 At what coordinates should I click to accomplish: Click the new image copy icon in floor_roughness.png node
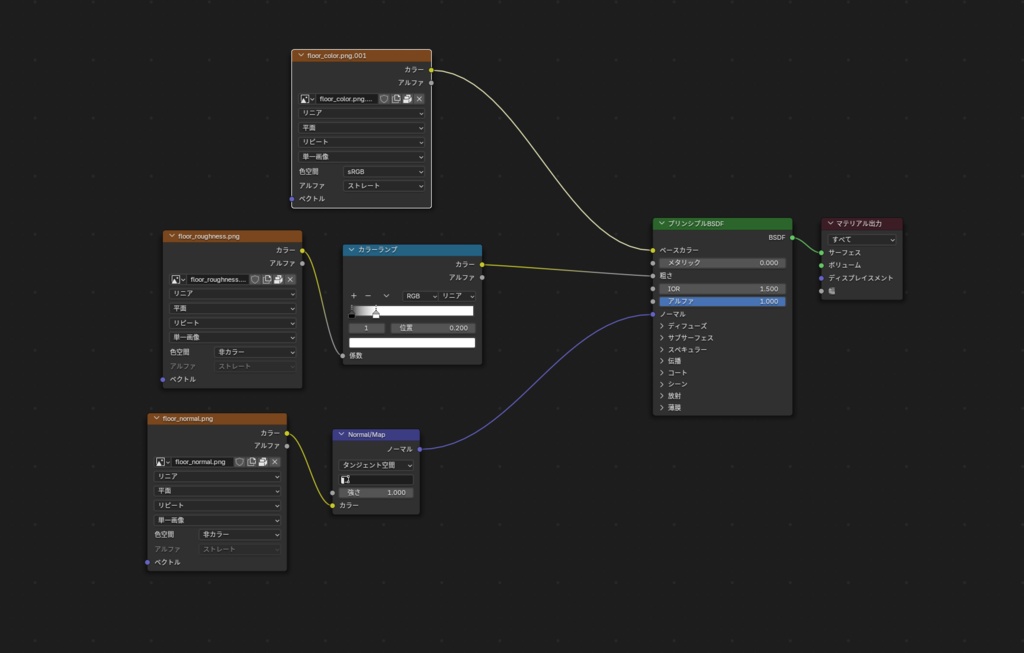click(267, 279)
